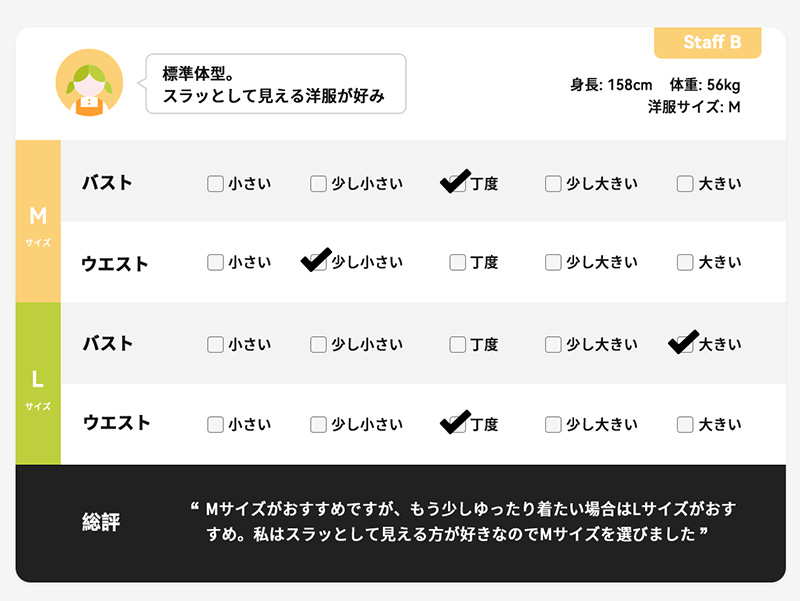Click the Staff B label badge

tap(708, 43)
